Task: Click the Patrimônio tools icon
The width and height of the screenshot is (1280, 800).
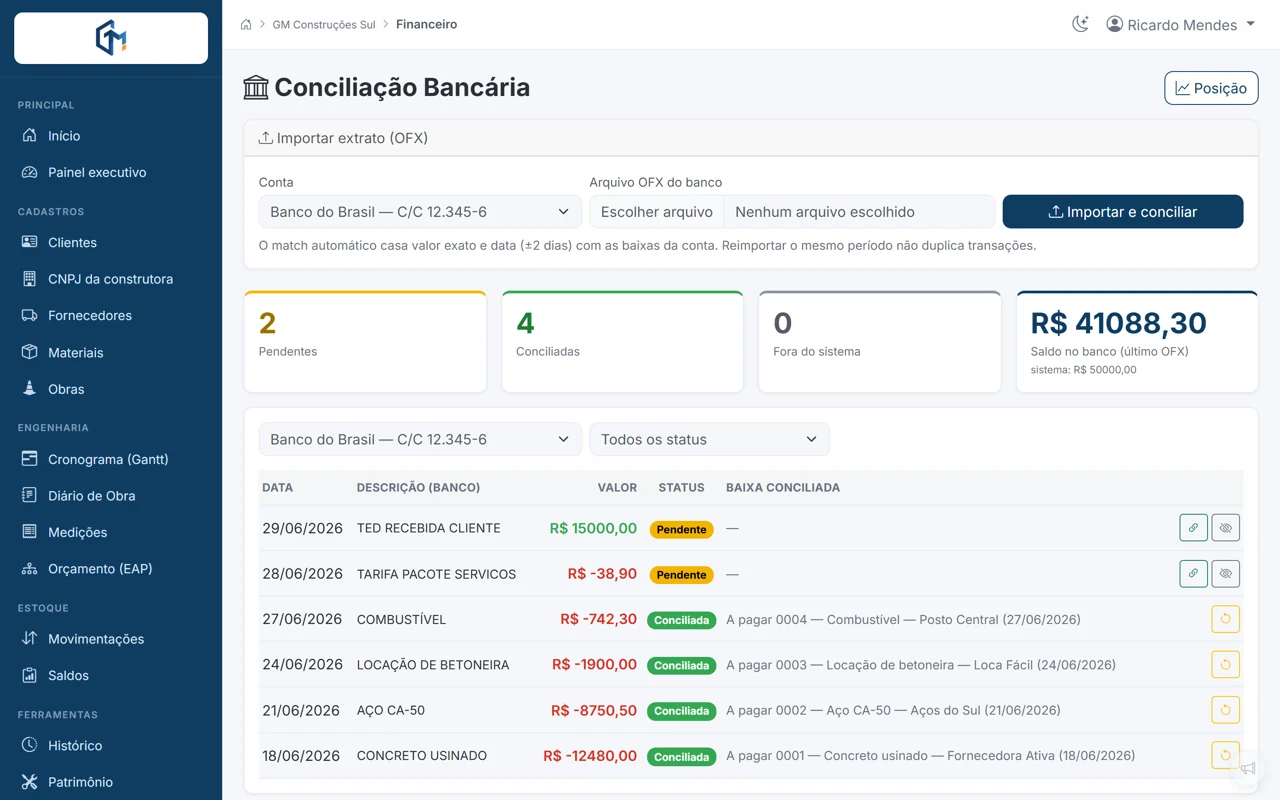Action: click(x=29, y=782)
